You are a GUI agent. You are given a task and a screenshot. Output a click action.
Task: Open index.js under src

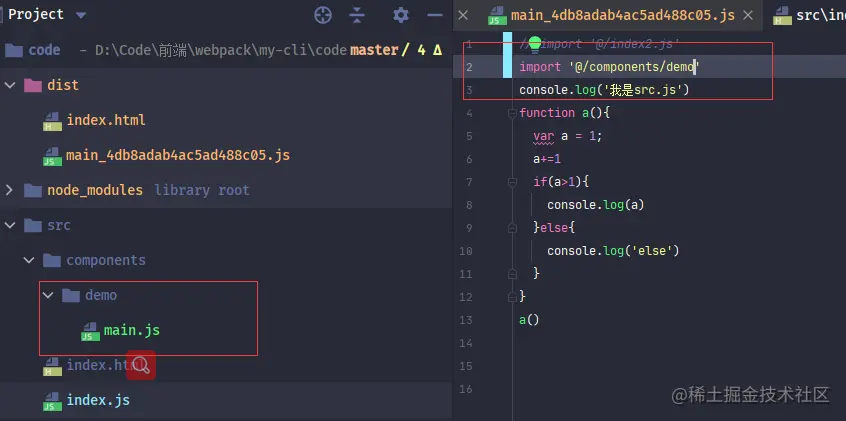[98, 400]
